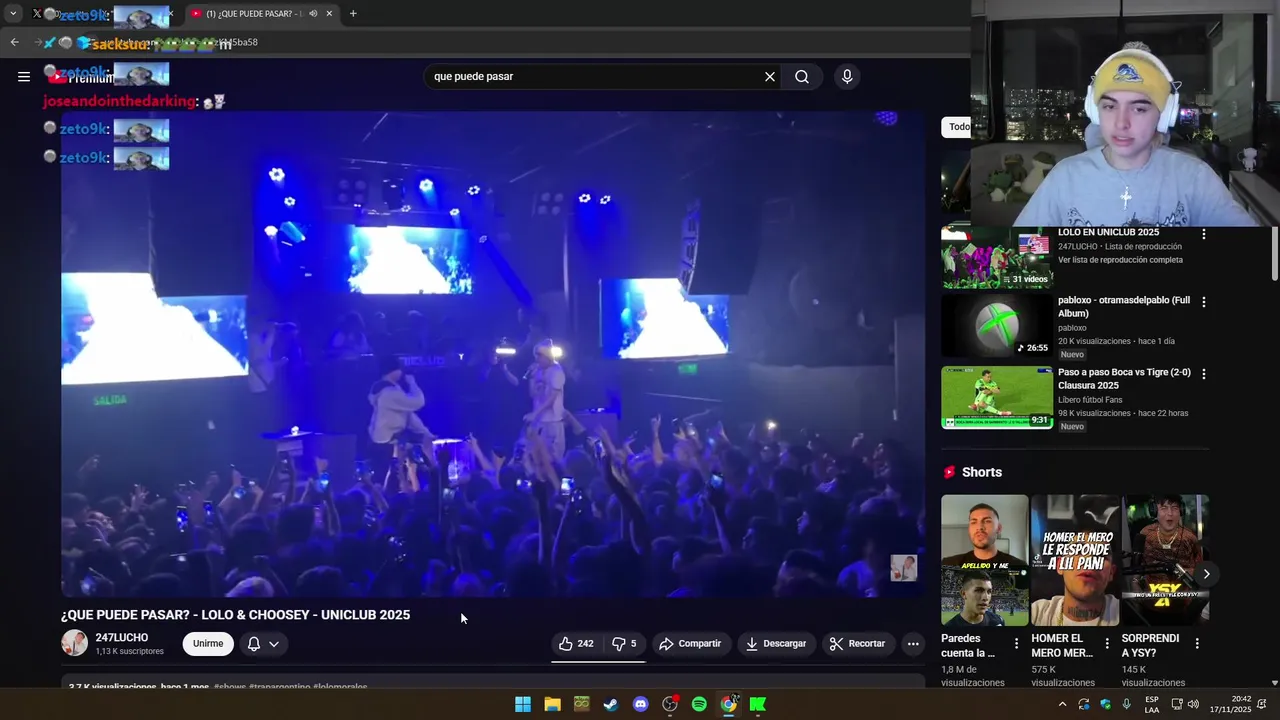The width and height of the screenshot is (1280, 720).
Task: Open Recortar clip tool
Action: (858, 644)
